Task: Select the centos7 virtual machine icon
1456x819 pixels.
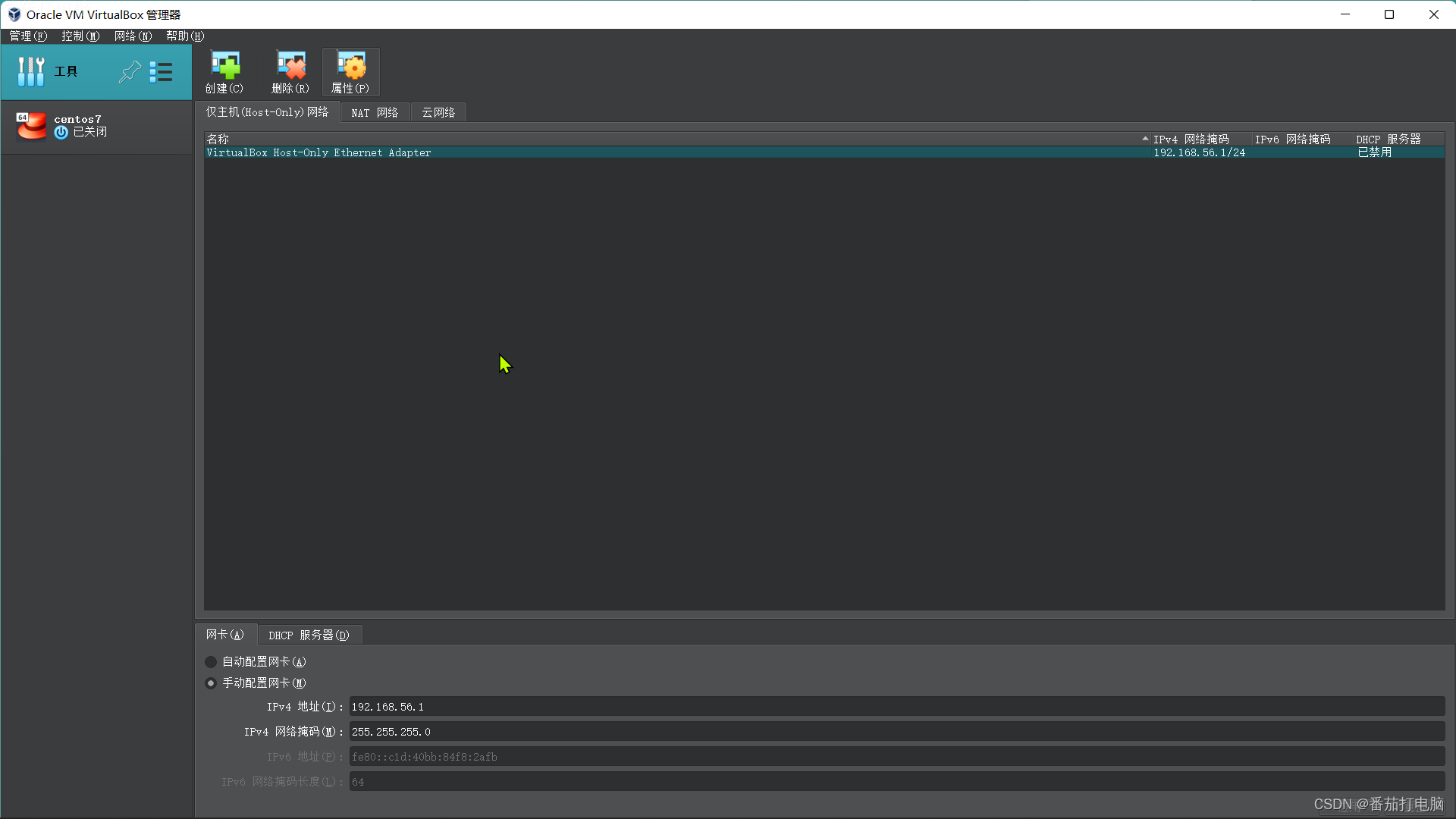Action: [32, 126]
